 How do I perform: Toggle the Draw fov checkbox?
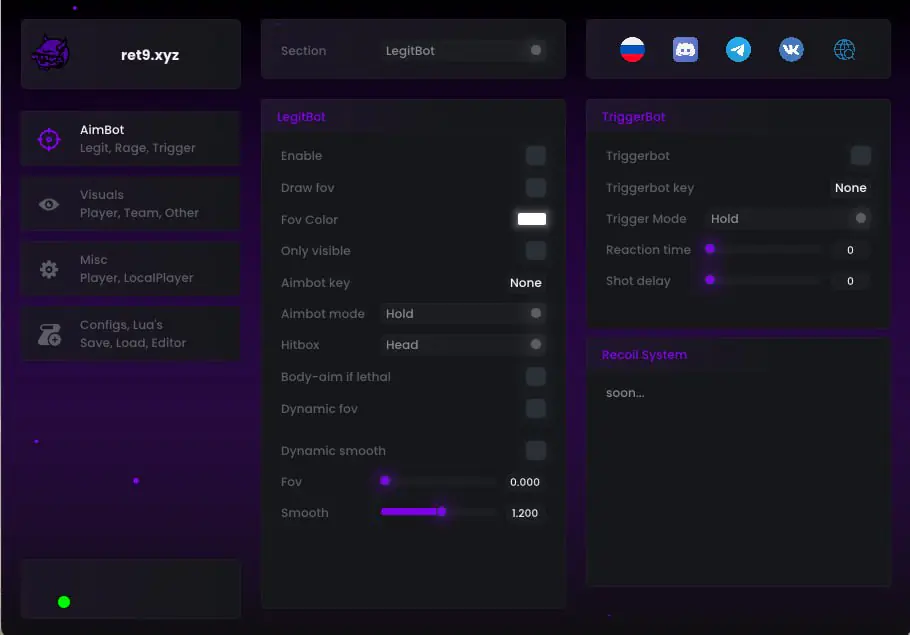tap(536, 187)
